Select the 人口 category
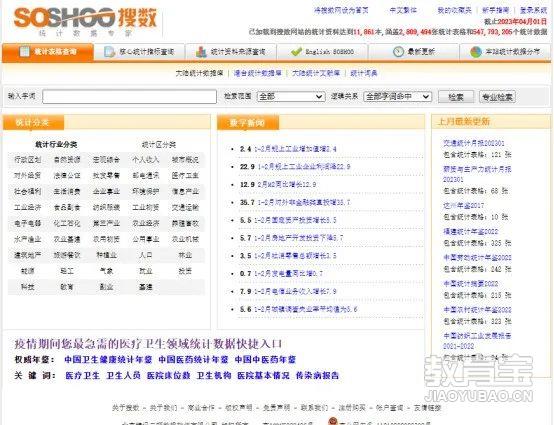554x425 pixels. click(x=146, y=255)
